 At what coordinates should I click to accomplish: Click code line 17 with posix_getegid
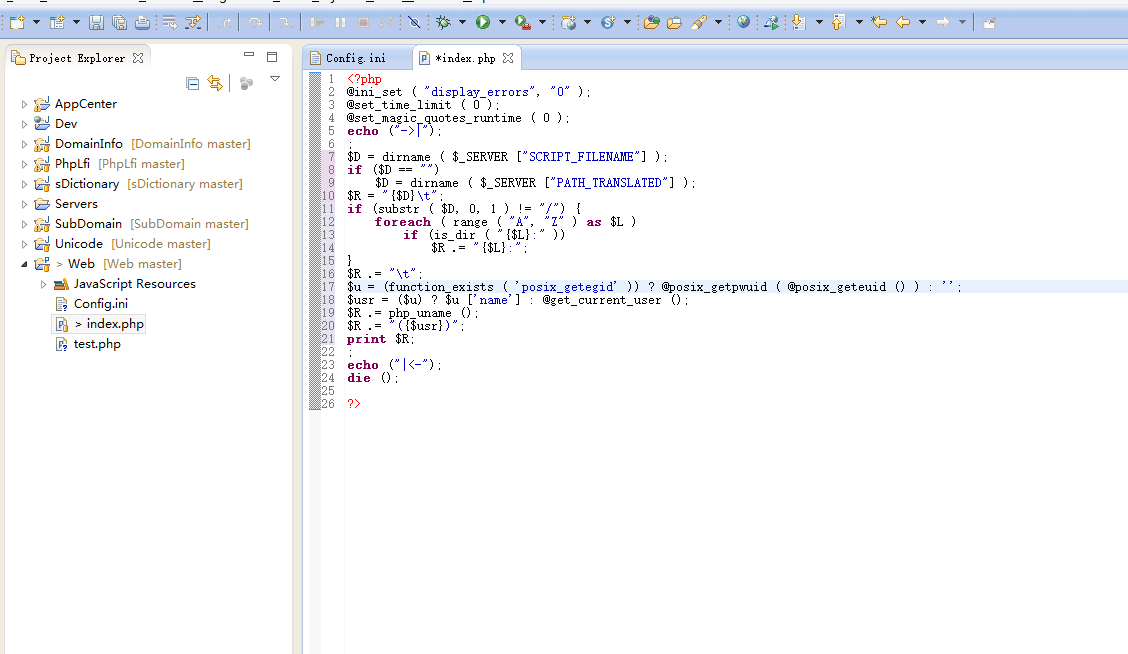point(654,287)
